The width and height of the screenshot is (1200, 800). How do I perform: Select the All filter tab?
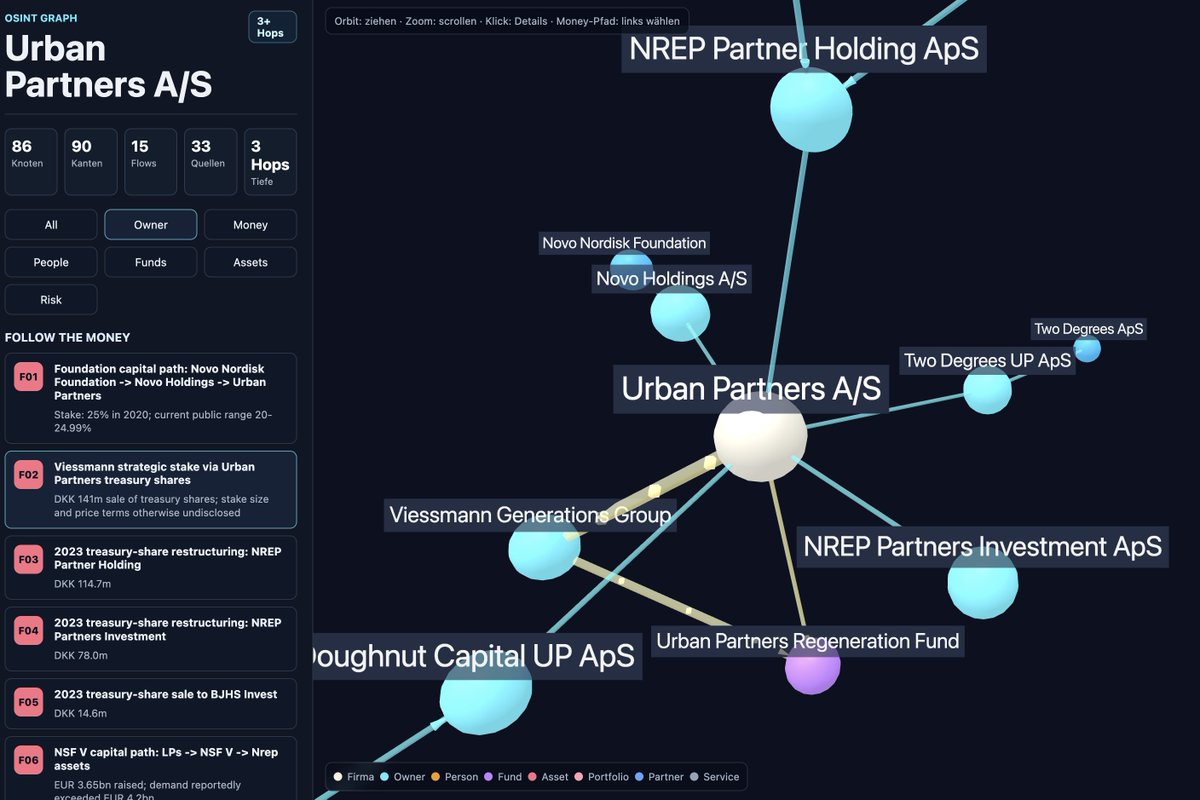tap(51, 225)
